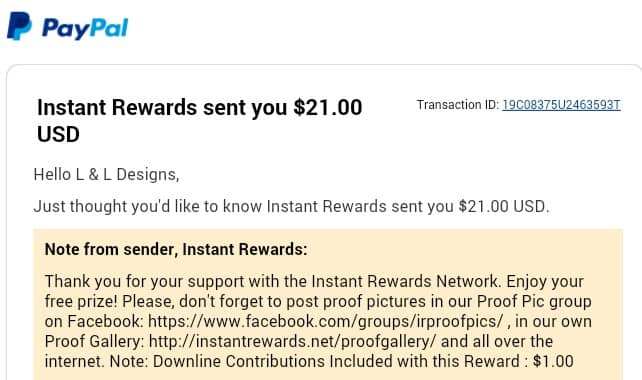Click the bold $21.00 amount in heading
The image size is (642, 380).
(x=328, y=107)
